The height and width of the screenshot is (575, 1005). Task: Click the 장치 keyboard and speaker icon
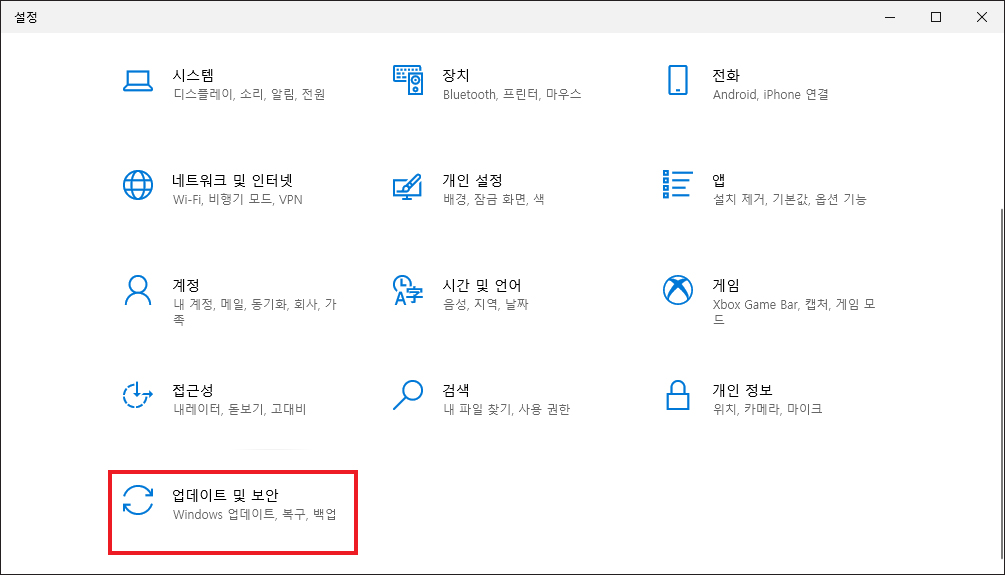(x=408, y=81)
